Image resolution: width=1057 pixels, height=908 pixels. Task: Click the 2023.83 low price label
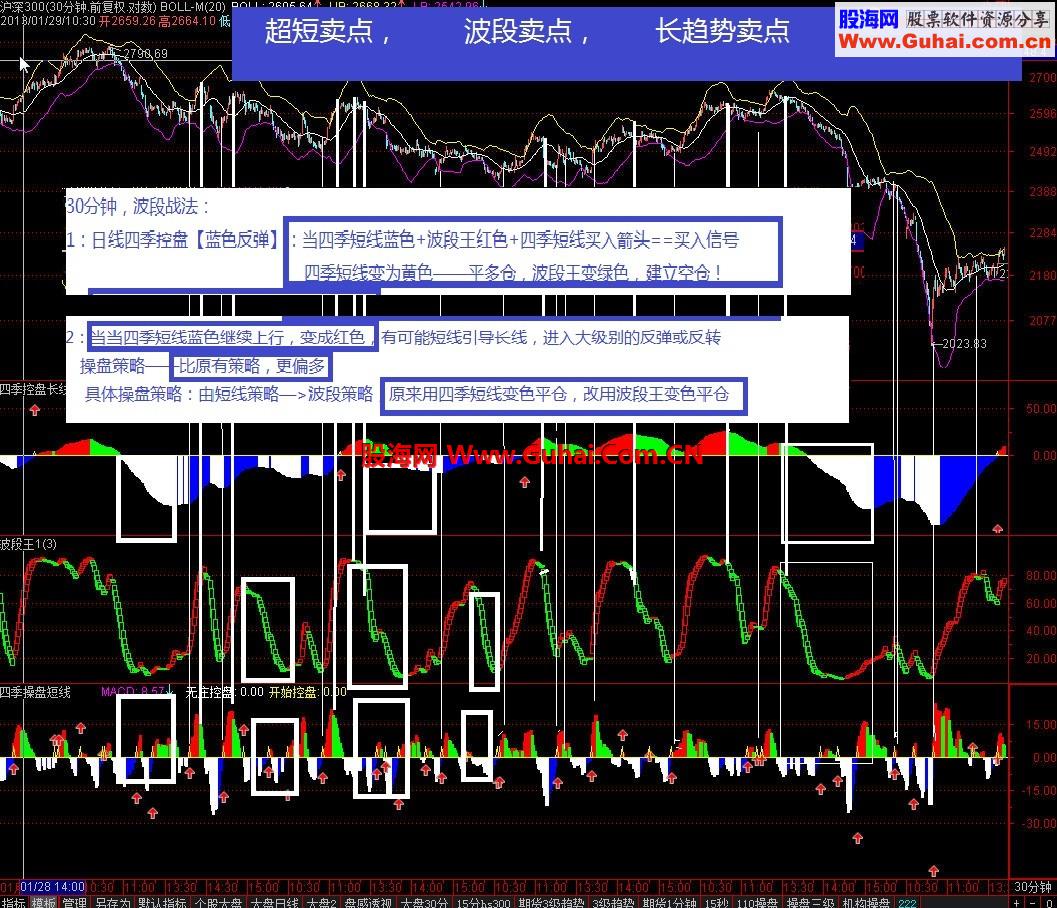pos(964,344)
